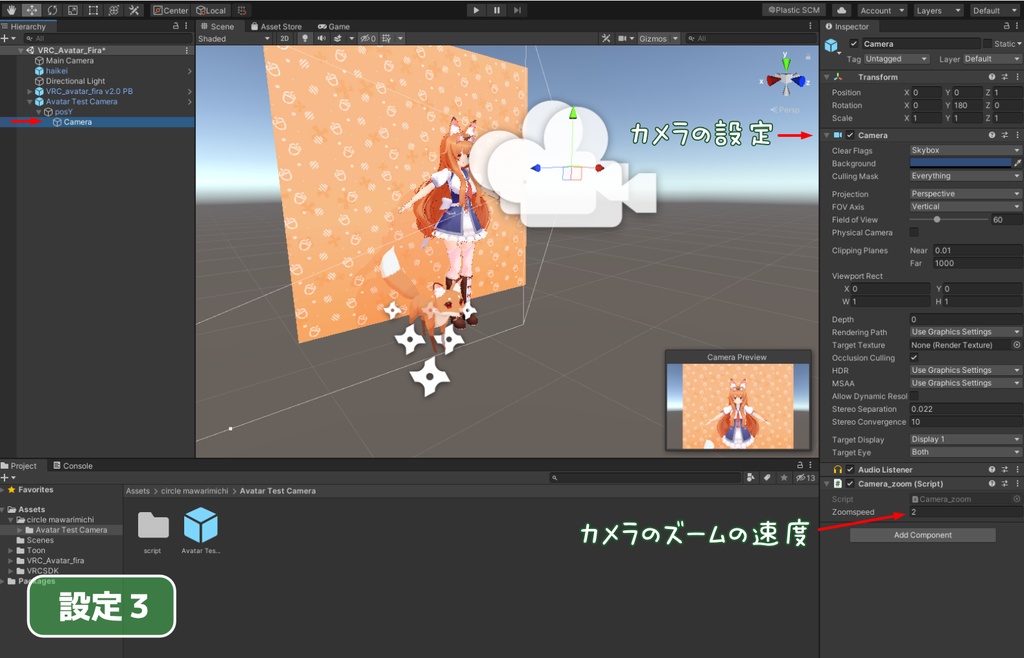The width and height of the screenshot is (1024, 658).
Task: Select the Rect transform tool
Action: tap(93, 10)
